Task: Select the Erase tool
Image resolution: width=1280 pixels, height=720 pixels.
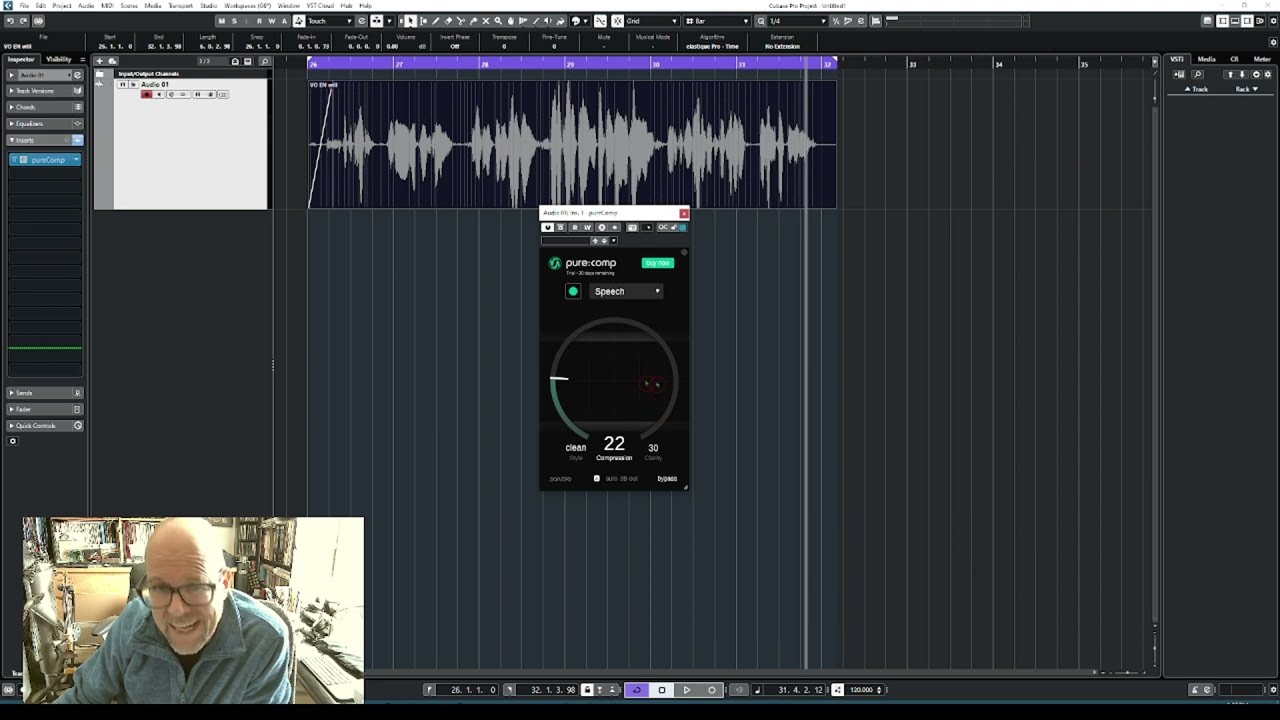Action: tap(448, 21)
